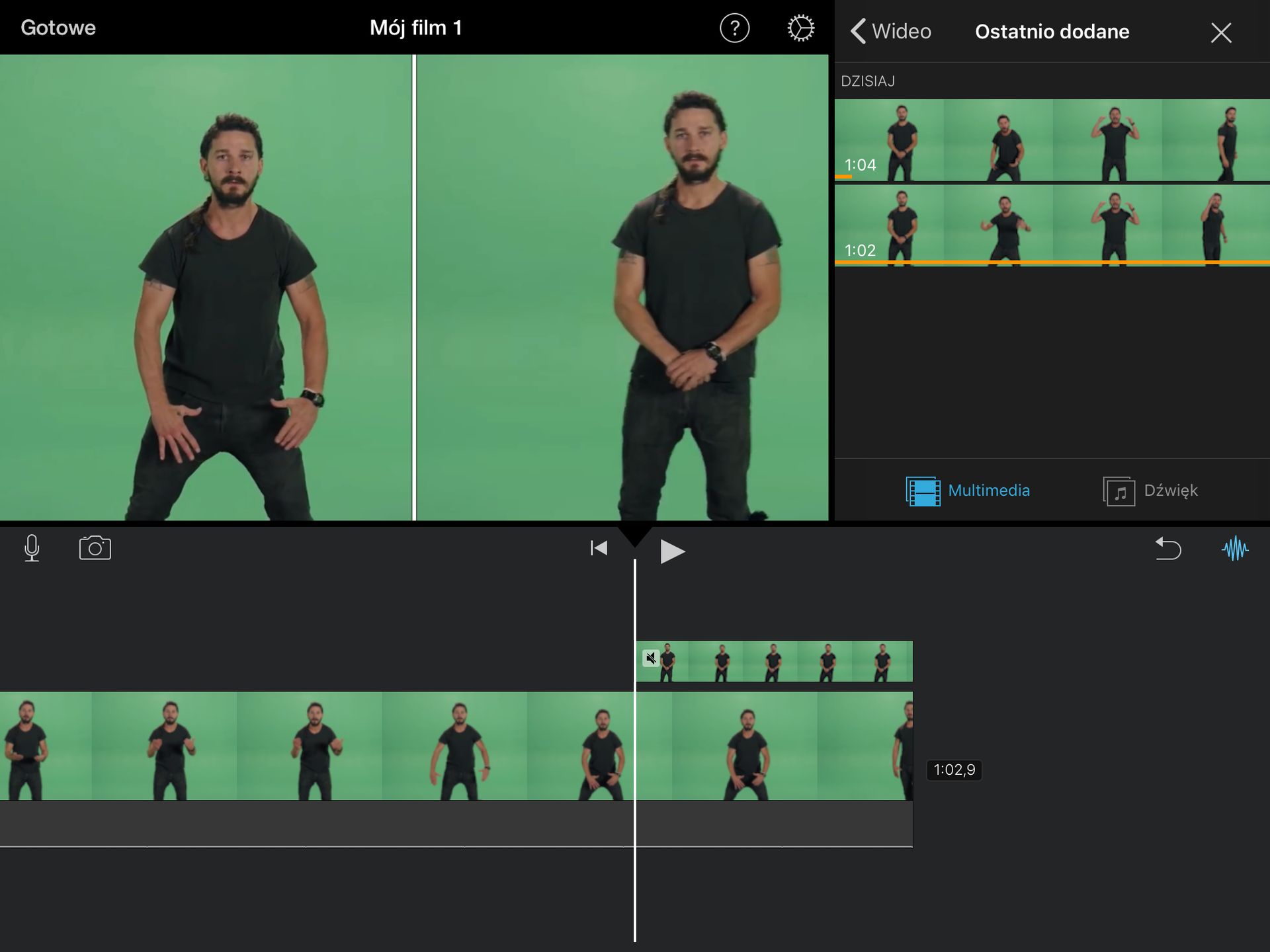Toggle audio waveform display icon
Screen dimensions: 1270x952
pyautogui.click(x=1235, y=549)
